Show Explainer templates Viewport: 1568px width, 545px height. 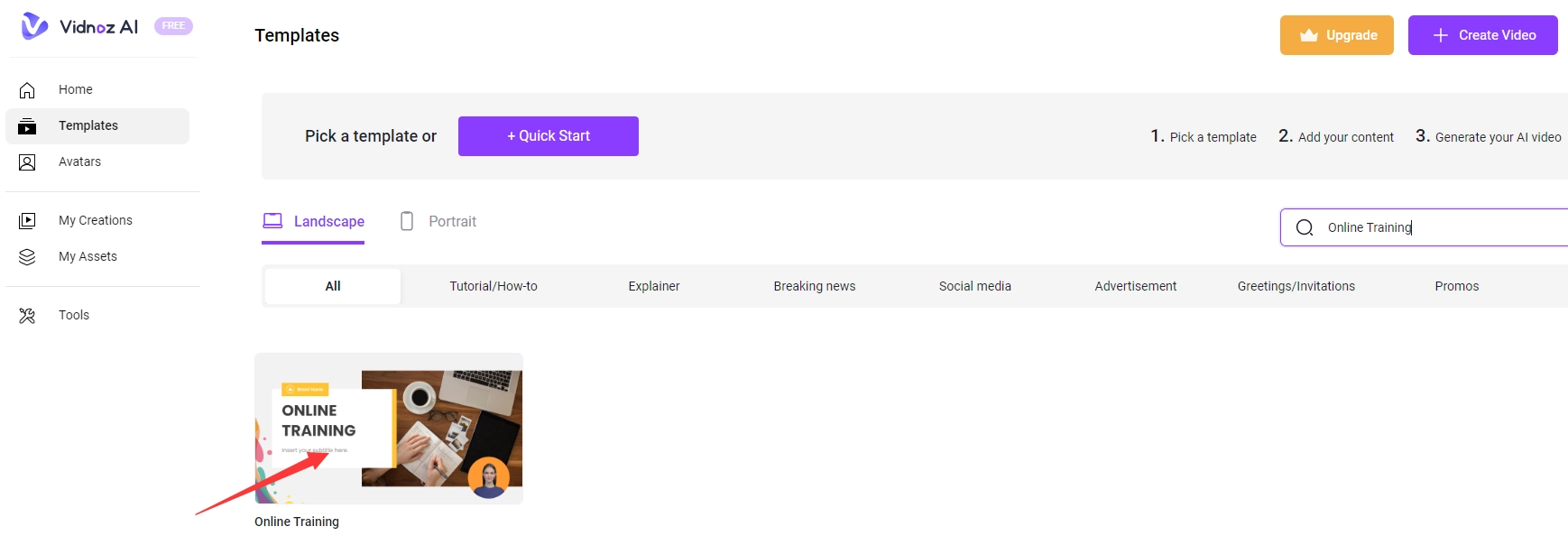pyautogui.click(x=654, y=286)
